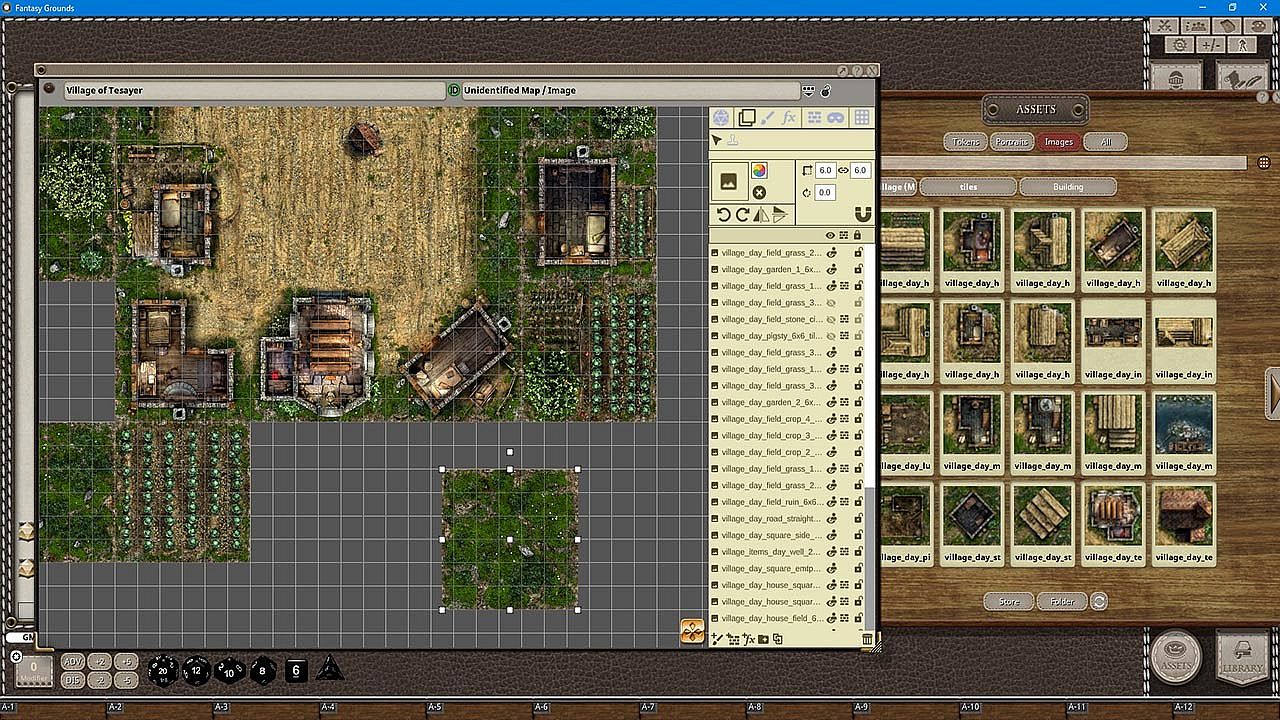
Task: Click the Store button
Action: click(1009, 601)
